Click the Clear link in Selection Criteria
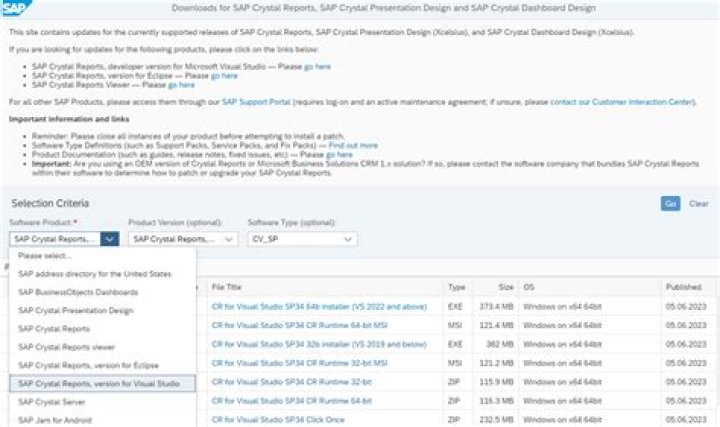 coord(699,204)
